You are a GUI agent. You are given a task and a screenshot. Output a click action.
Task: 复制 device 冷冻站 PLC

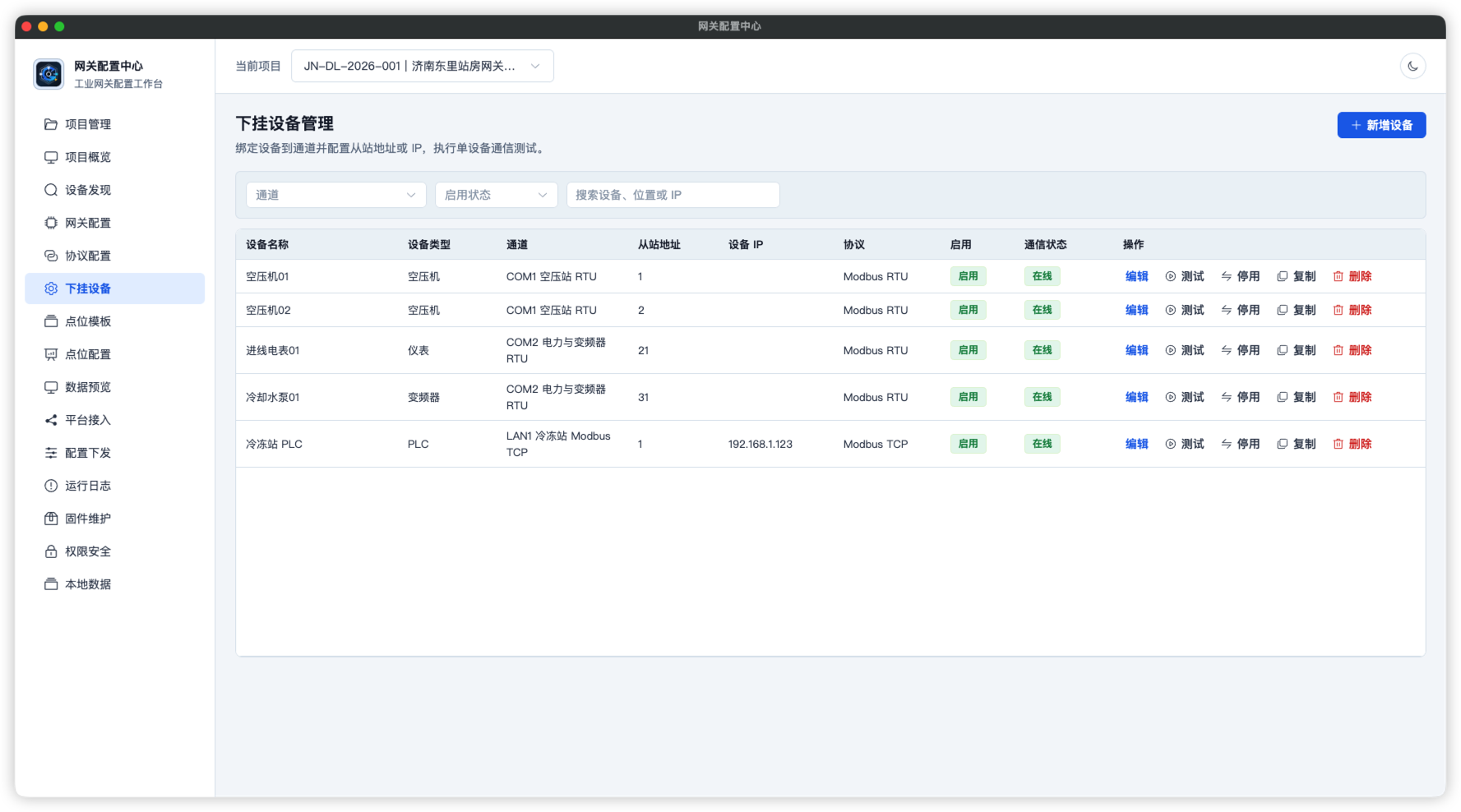pos(1296,444)
